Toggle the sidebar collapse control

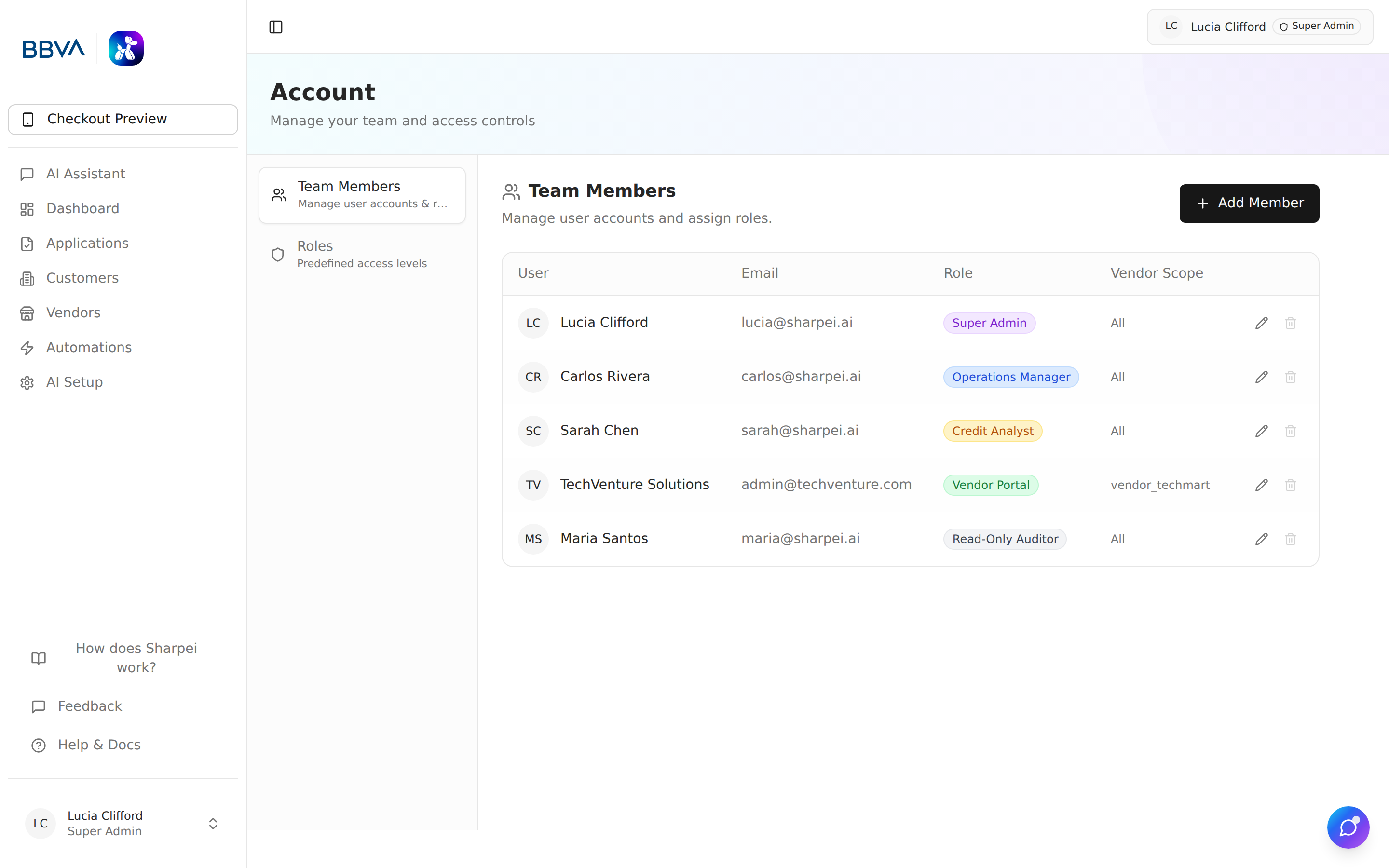(275, 27)
